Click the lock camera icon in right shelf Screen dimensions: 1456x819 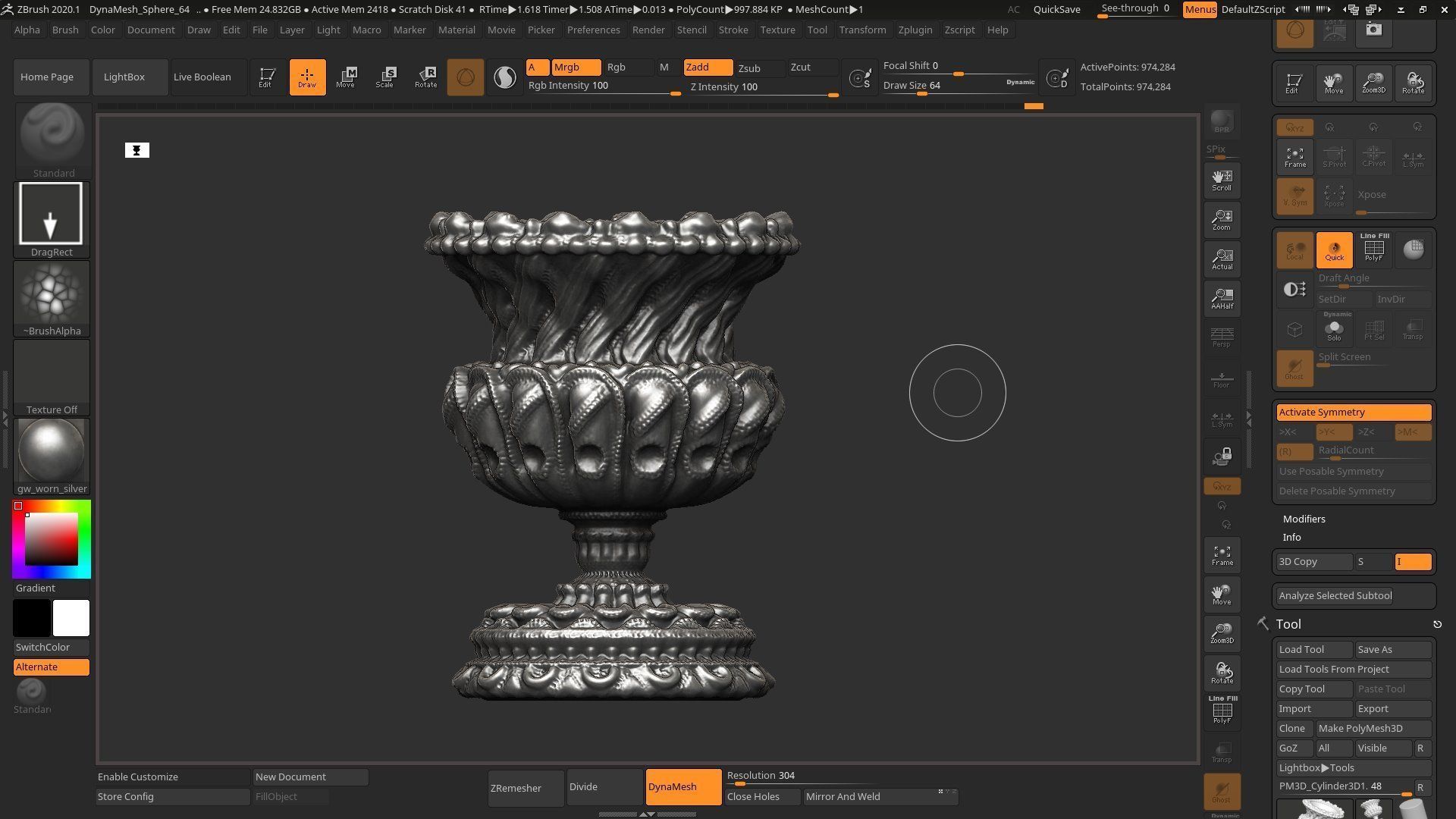click(x=1222, y=457)
